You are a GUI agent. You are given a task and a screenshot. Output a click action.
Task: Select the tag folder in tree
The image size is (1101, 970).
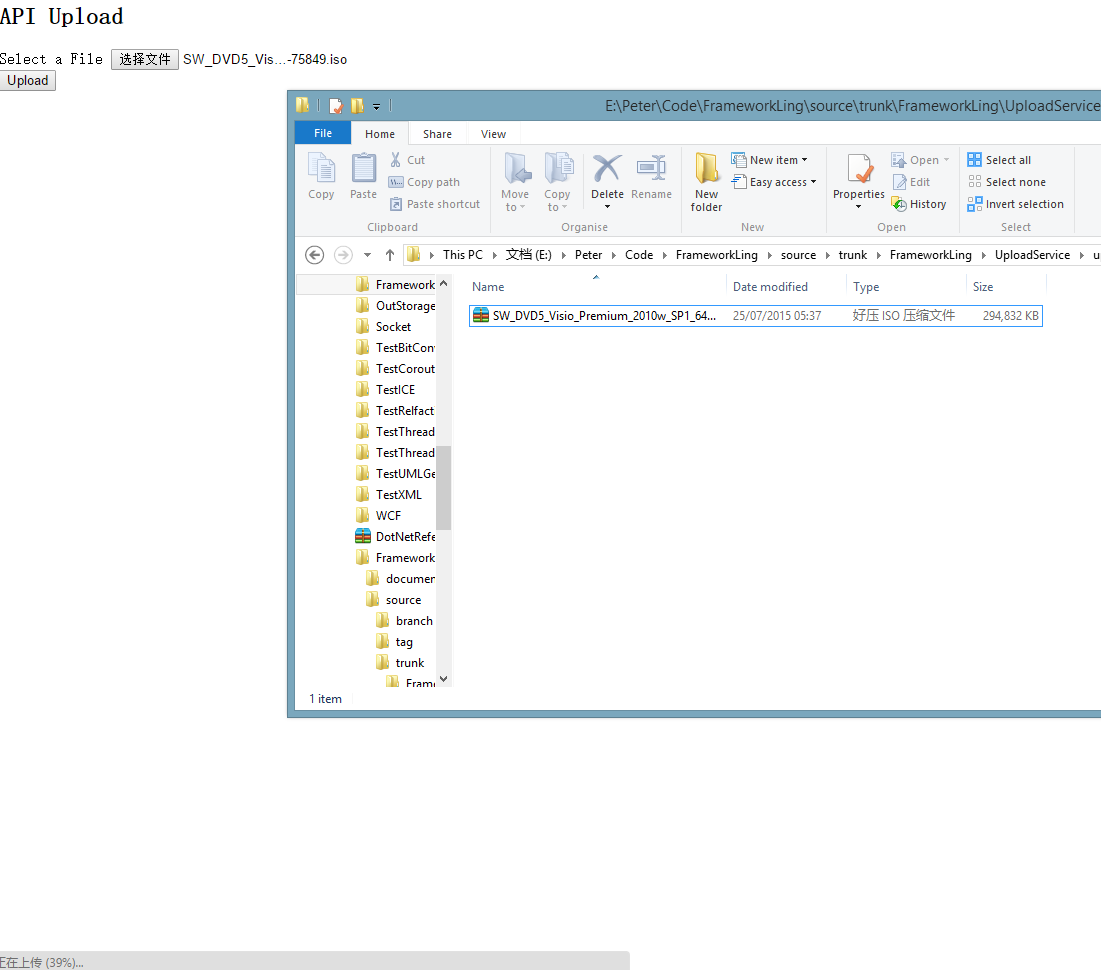coord(395,642)
